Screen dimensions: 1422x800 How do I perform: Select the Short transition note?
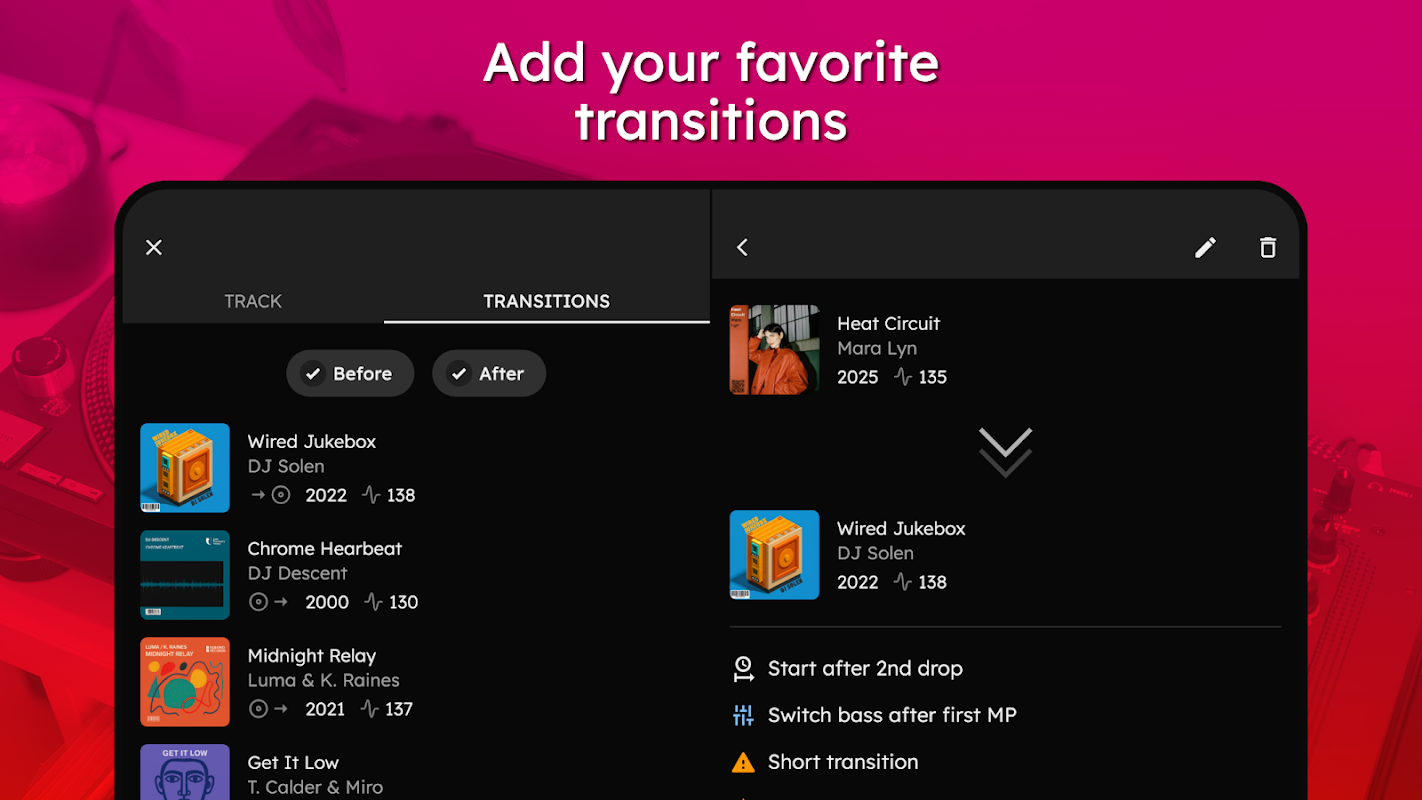click(x=843, y=762)
